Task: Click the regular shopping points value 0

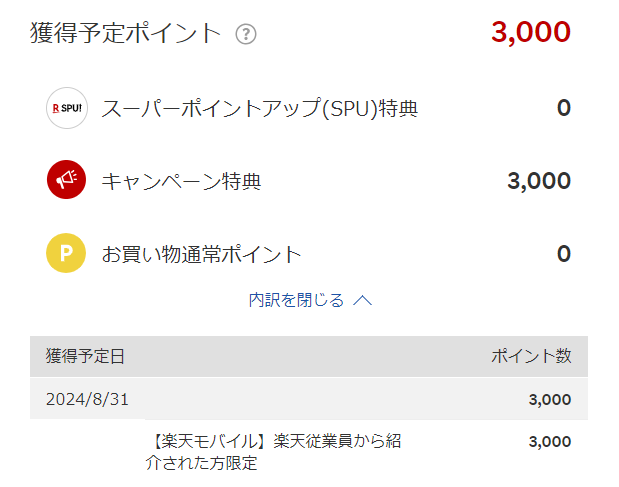Action: tap(564, 253)
